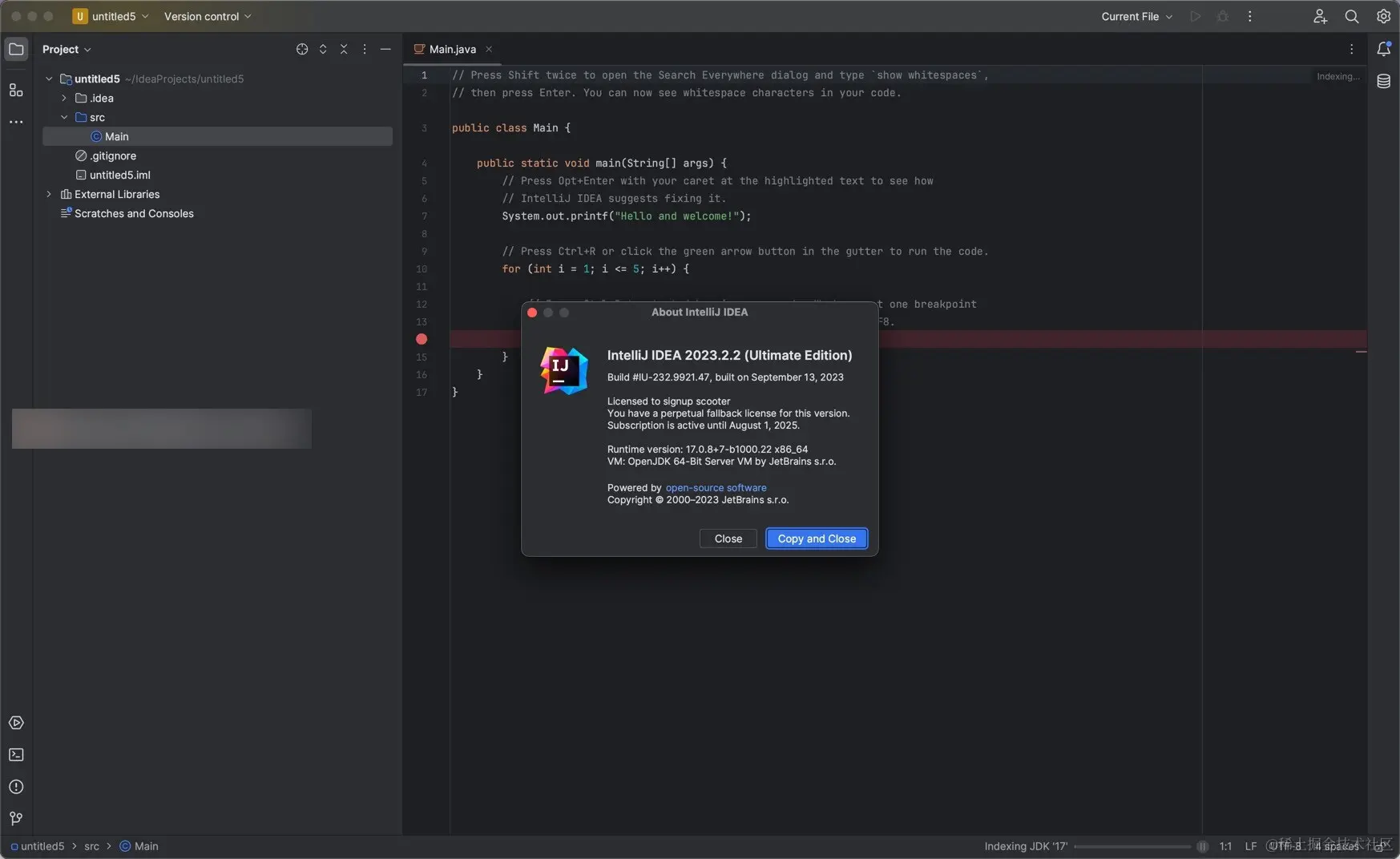Open the Structure tool window

click(x=16, y=91)
